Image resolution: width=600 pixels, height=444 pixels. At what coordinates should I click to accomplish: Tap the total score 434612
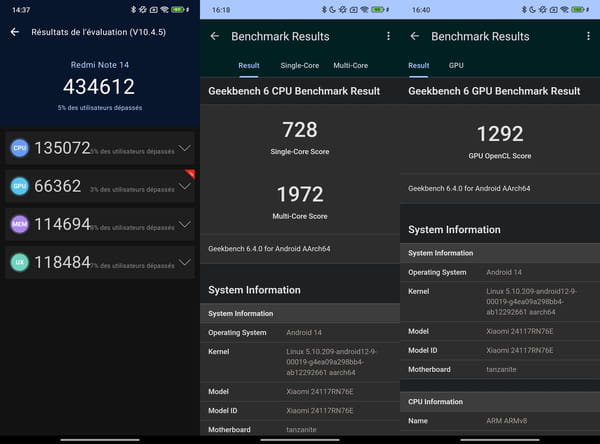point(99,87)
